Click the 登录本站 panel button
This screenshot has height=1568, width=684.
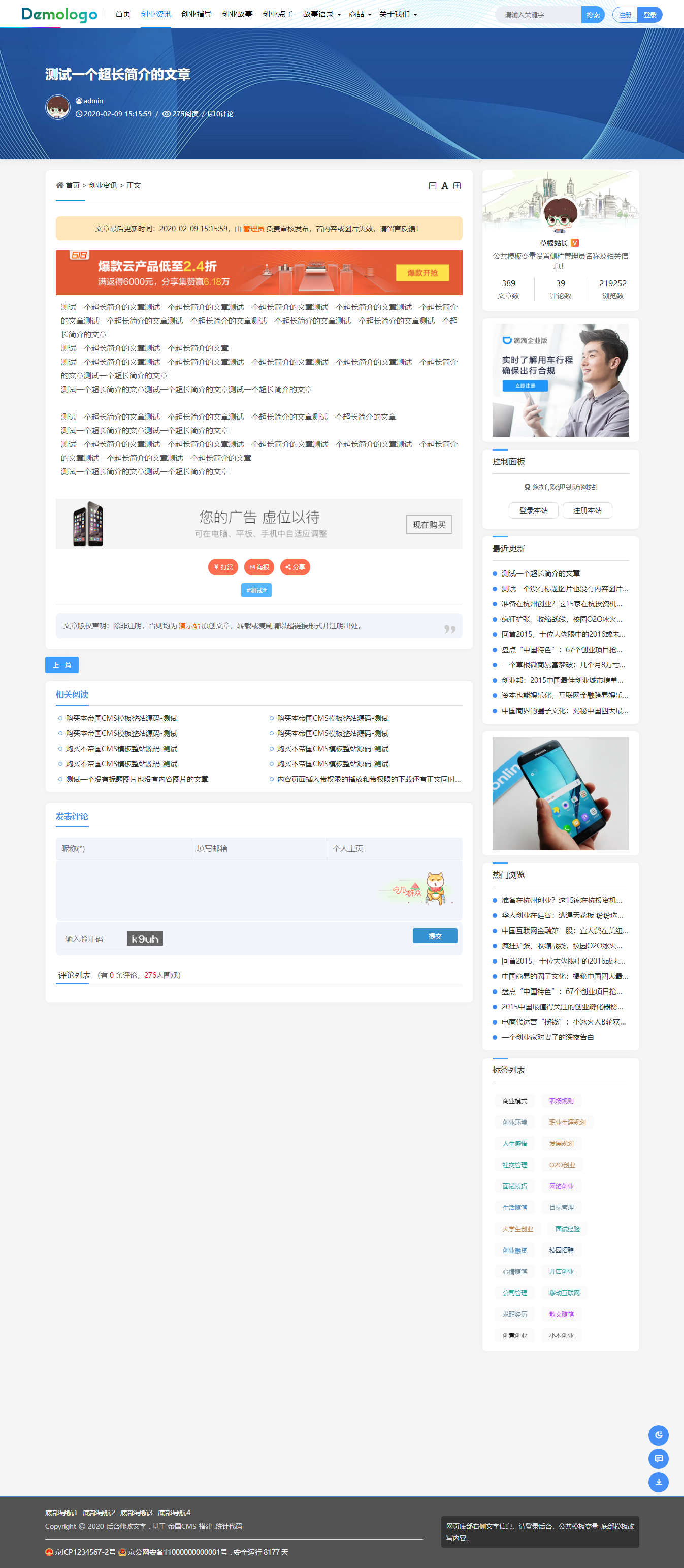(x=533, y=510)
